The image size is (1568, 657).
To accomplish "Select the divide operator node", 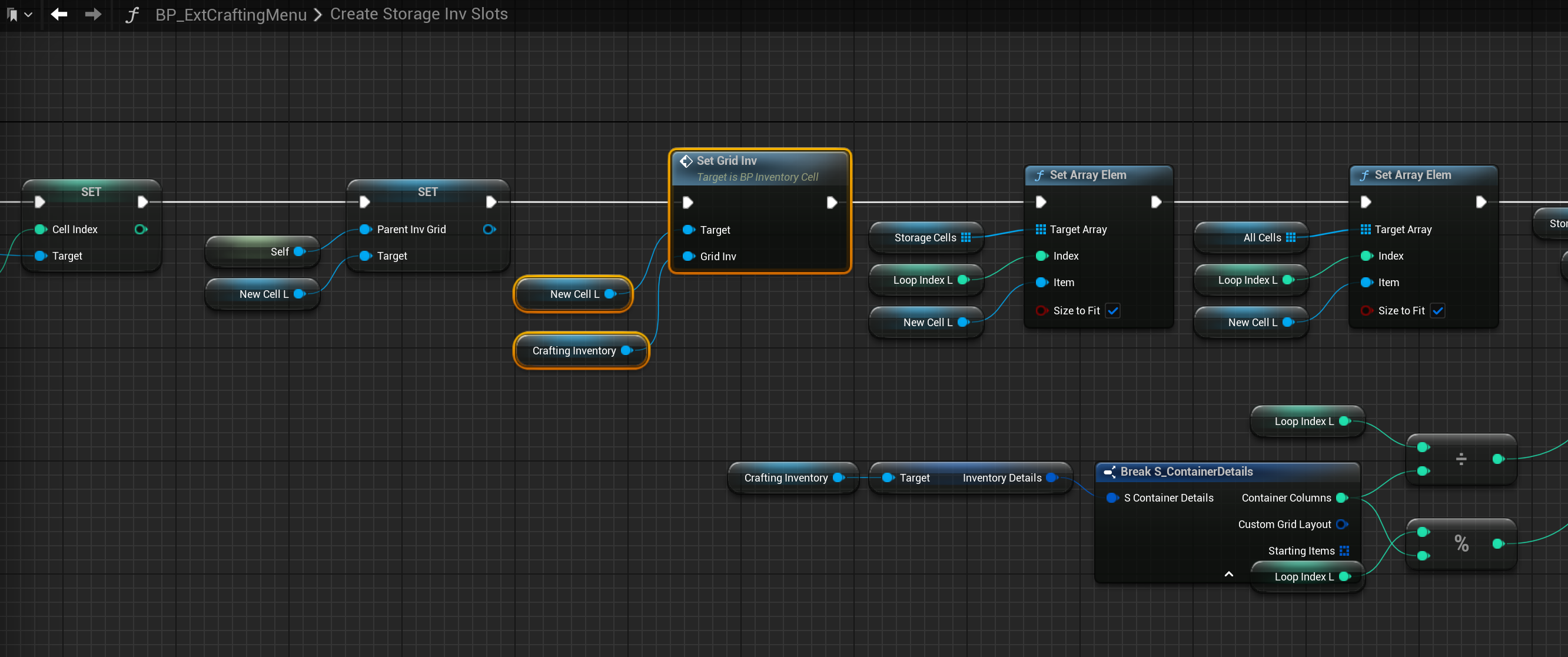I will [x=1460, y=459].
